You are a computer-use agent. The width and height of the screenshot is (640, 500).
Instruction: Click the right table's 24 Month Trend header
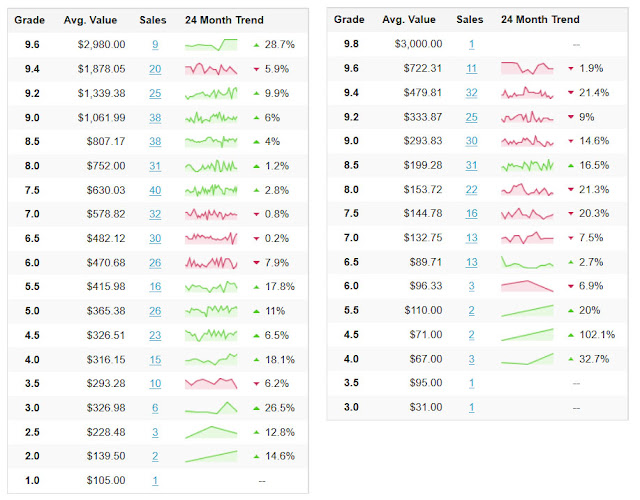click(540, 20)
